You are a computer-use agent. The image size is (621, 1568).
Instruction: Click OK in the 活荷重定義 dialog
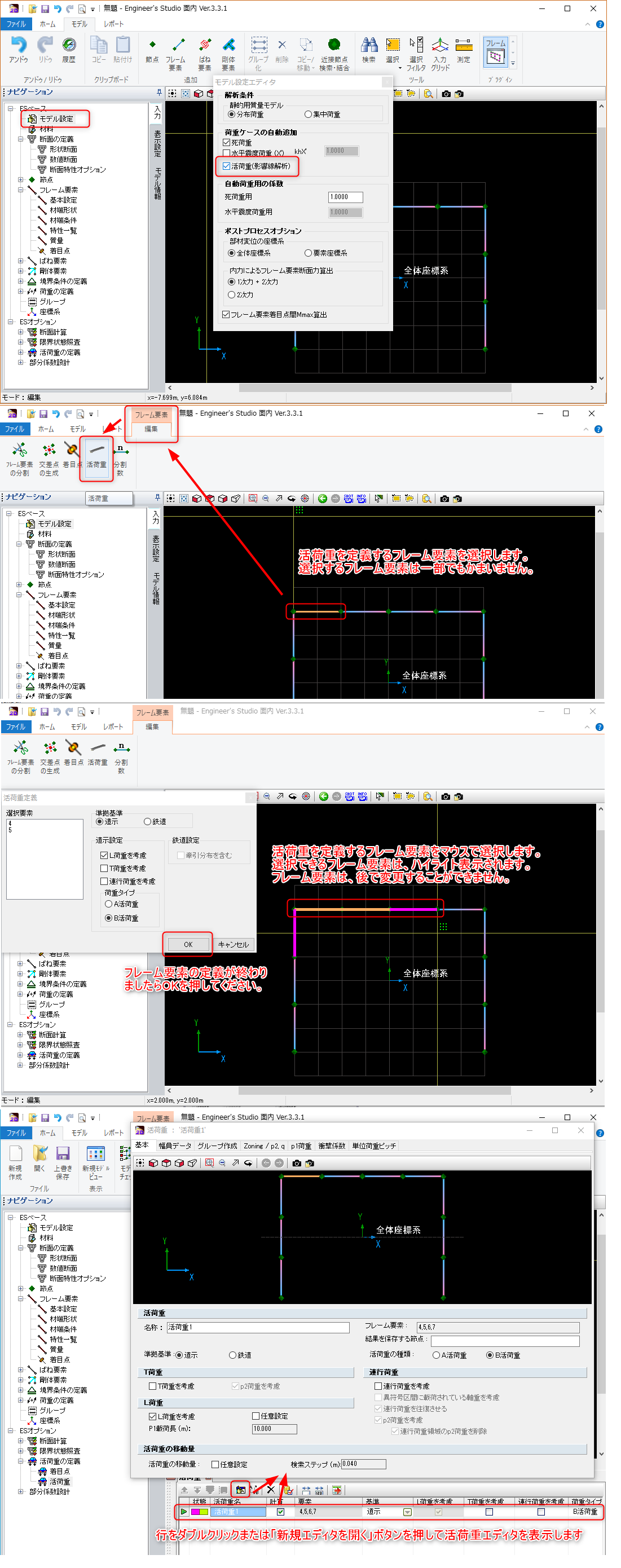pyautogui.click(x=188, y=945)
